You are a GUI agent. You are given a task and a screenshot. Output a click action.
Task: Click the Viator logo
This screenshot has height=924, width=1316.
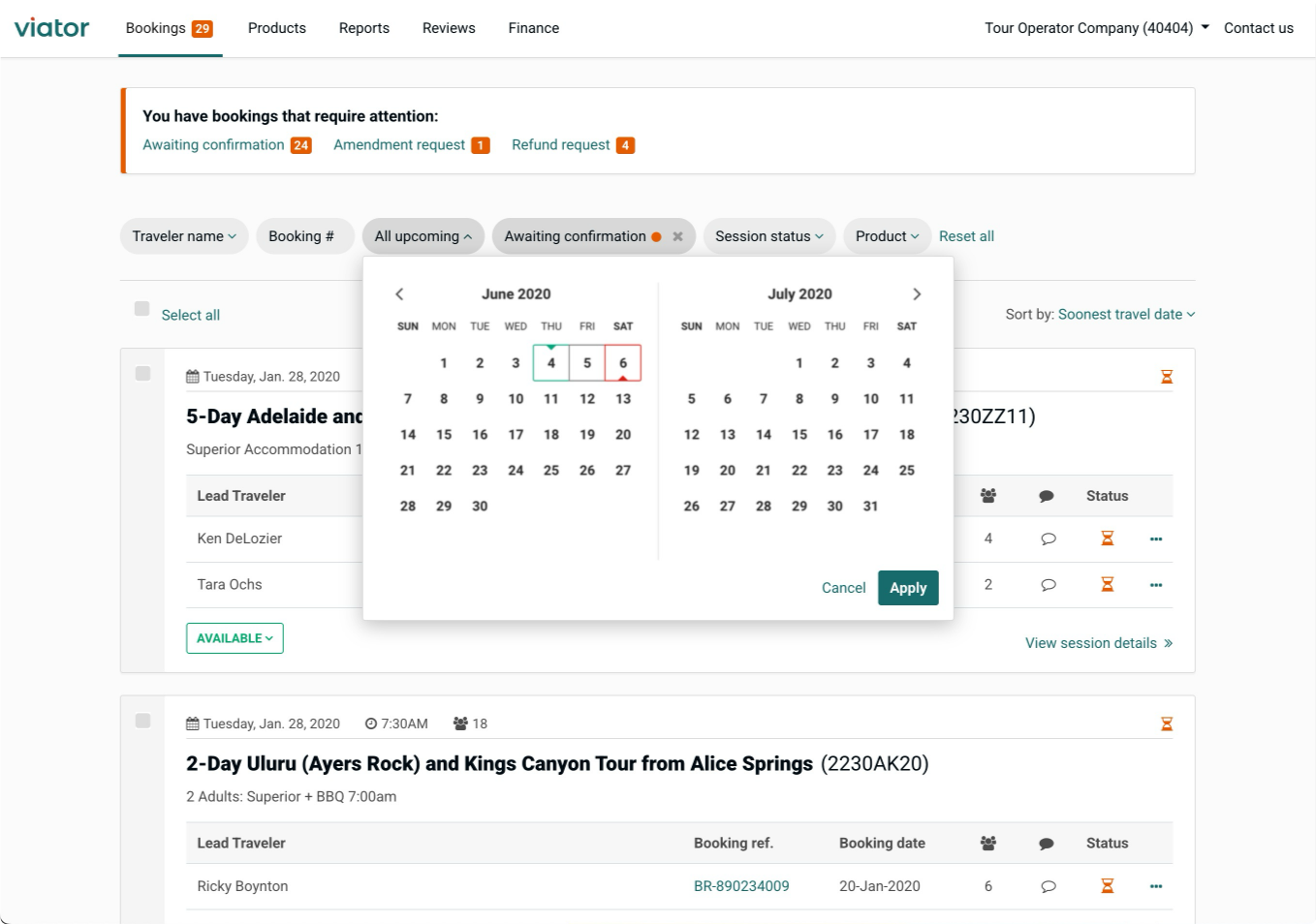pos(52,28)
